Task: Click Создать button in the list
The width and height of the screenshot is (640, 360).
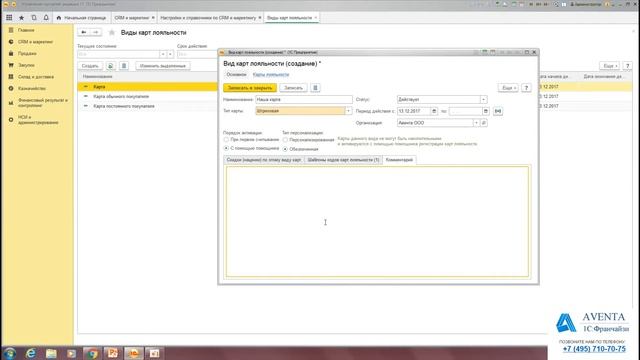Action: (90, 66)
